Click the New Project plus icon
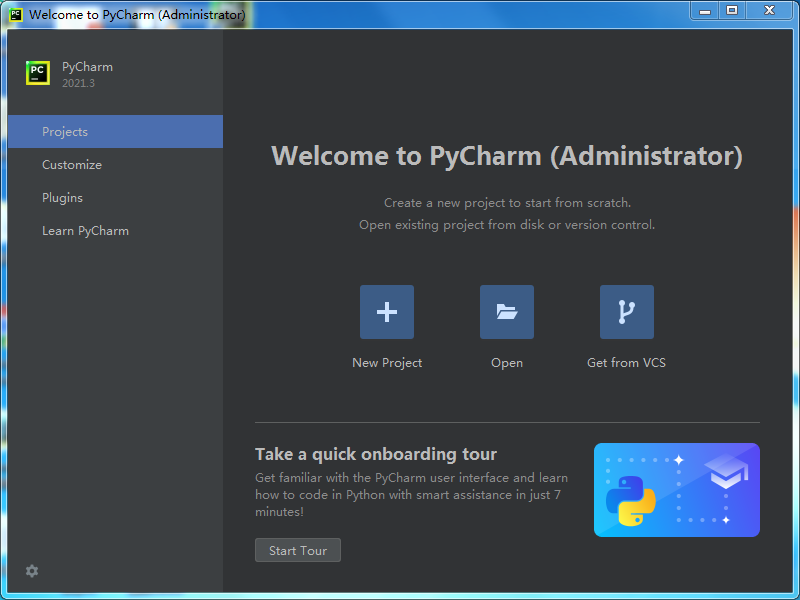The width and height of the screenshot is (800, 600). click(x=387, y=312)
